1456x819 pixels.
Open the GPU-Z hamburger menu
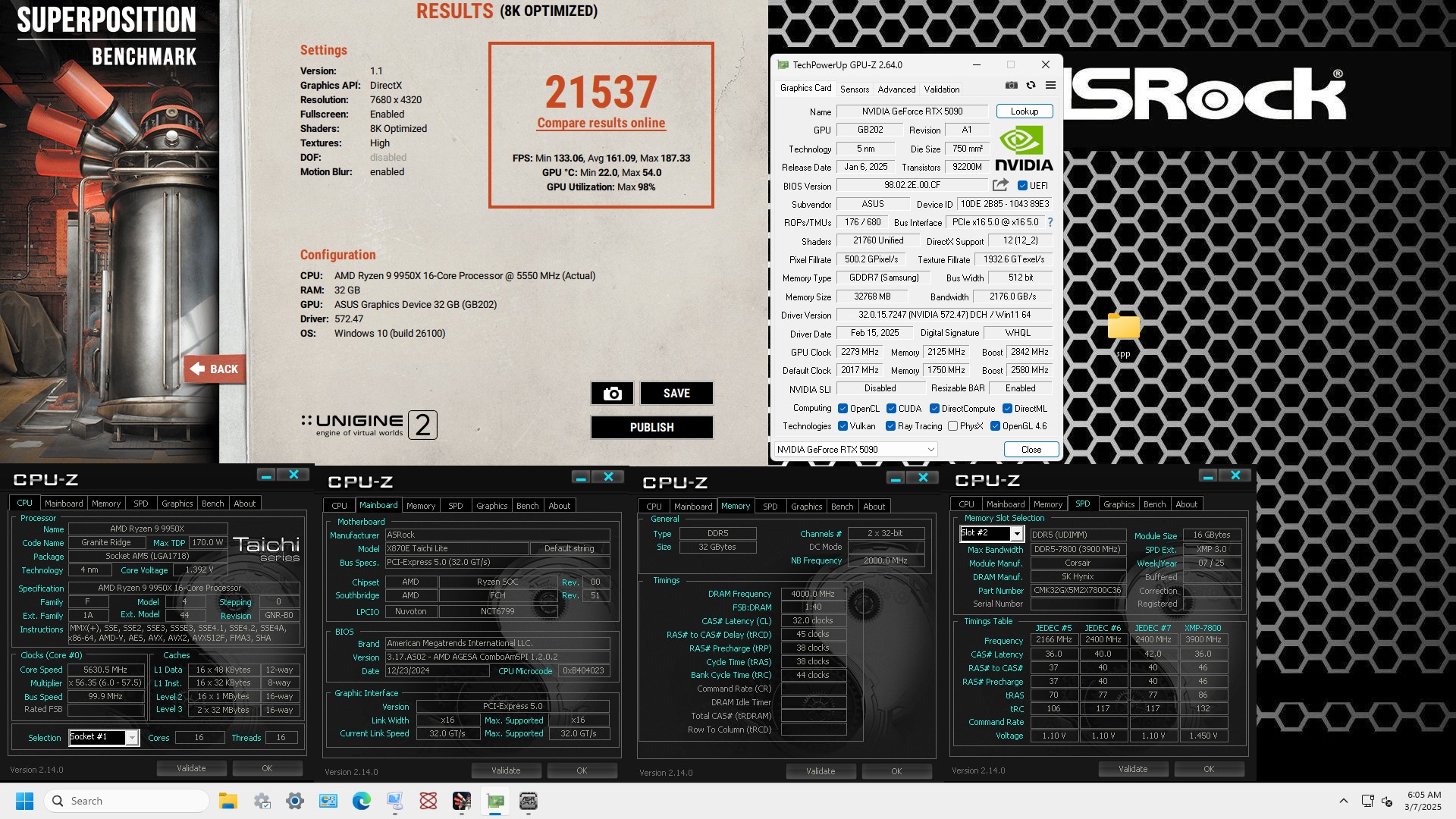(1050, 86)
